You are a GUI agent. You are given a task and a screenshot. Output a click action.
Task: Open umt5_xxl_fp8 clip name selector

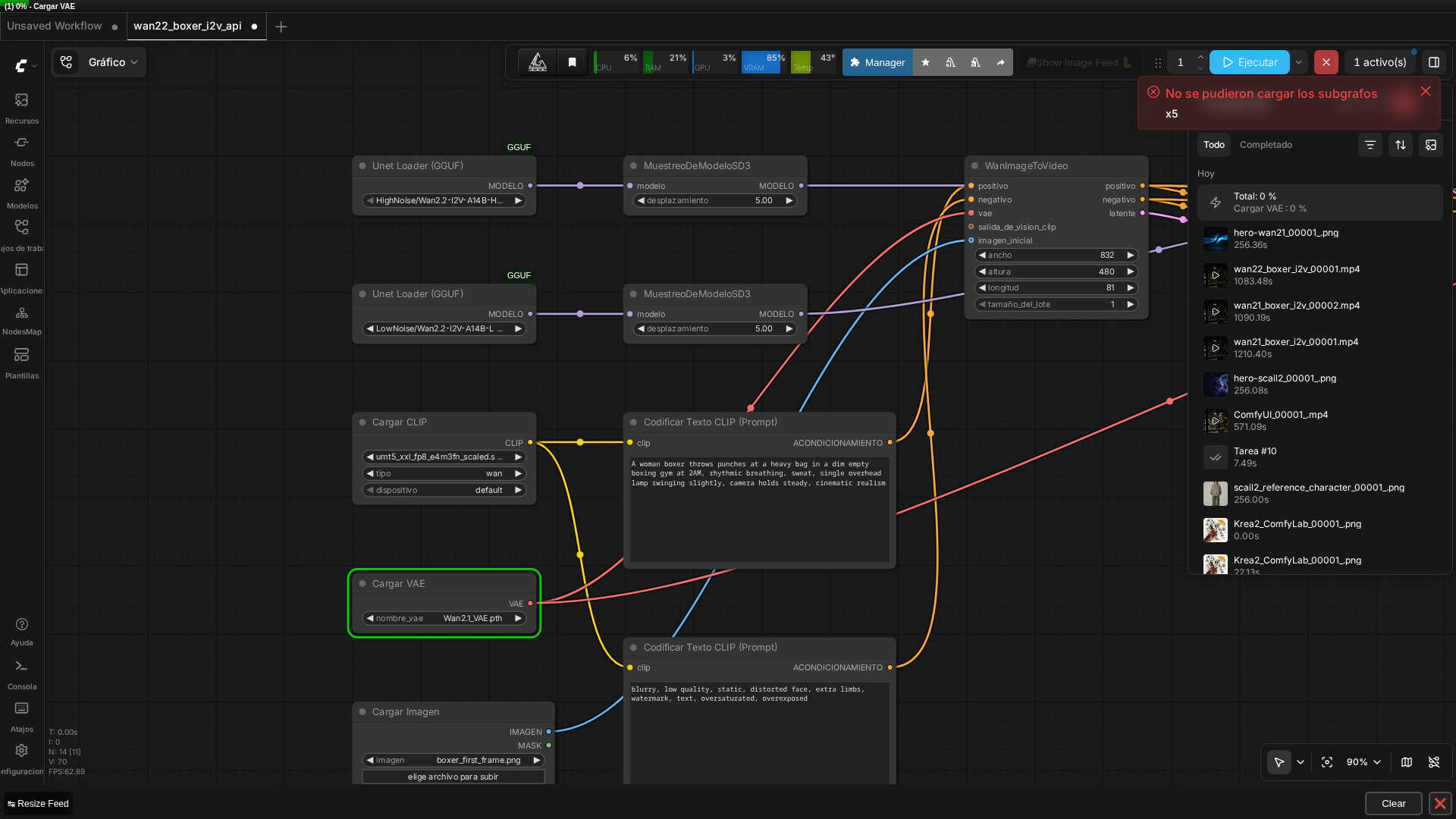444,457
